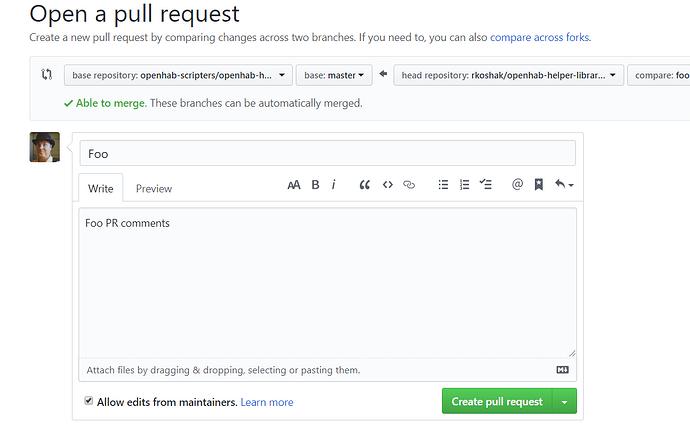Viewport: 690px width, 424px height.
Task: Click the header text size icon
Action: coord(294,185)
